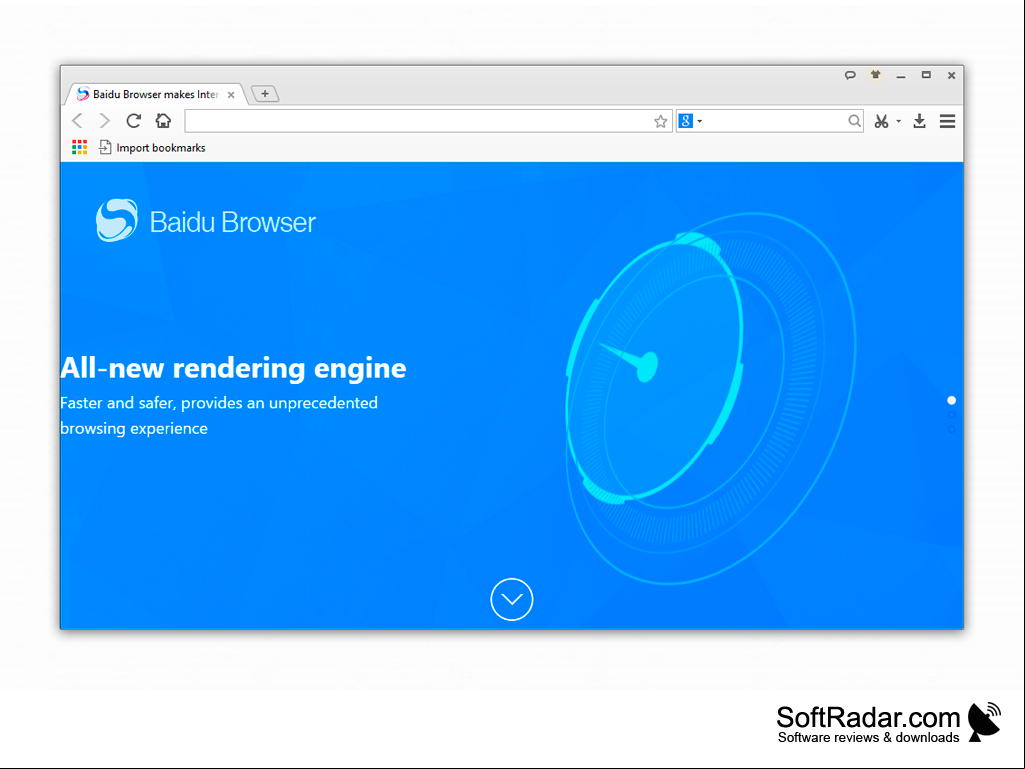The width and height of the screenshot is (1025, 769).
Task: Open the feedback speech bubble icon
Action: 850,75
